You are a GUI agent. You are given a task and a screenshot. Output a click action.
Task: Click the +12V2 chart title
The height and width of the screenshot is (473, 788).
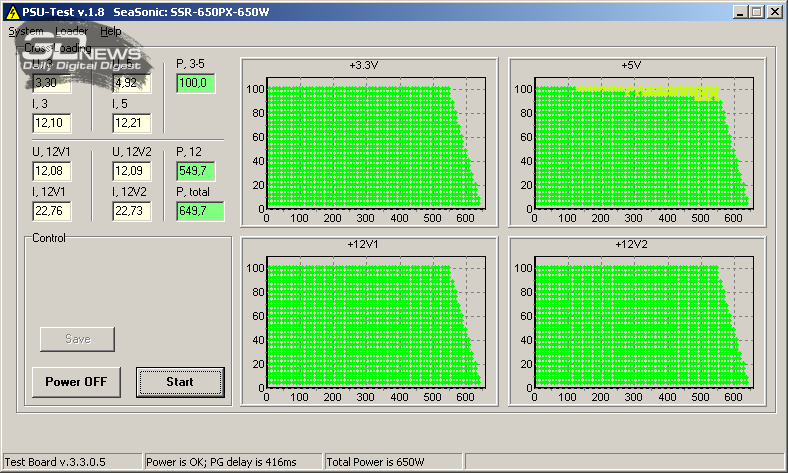631,245
